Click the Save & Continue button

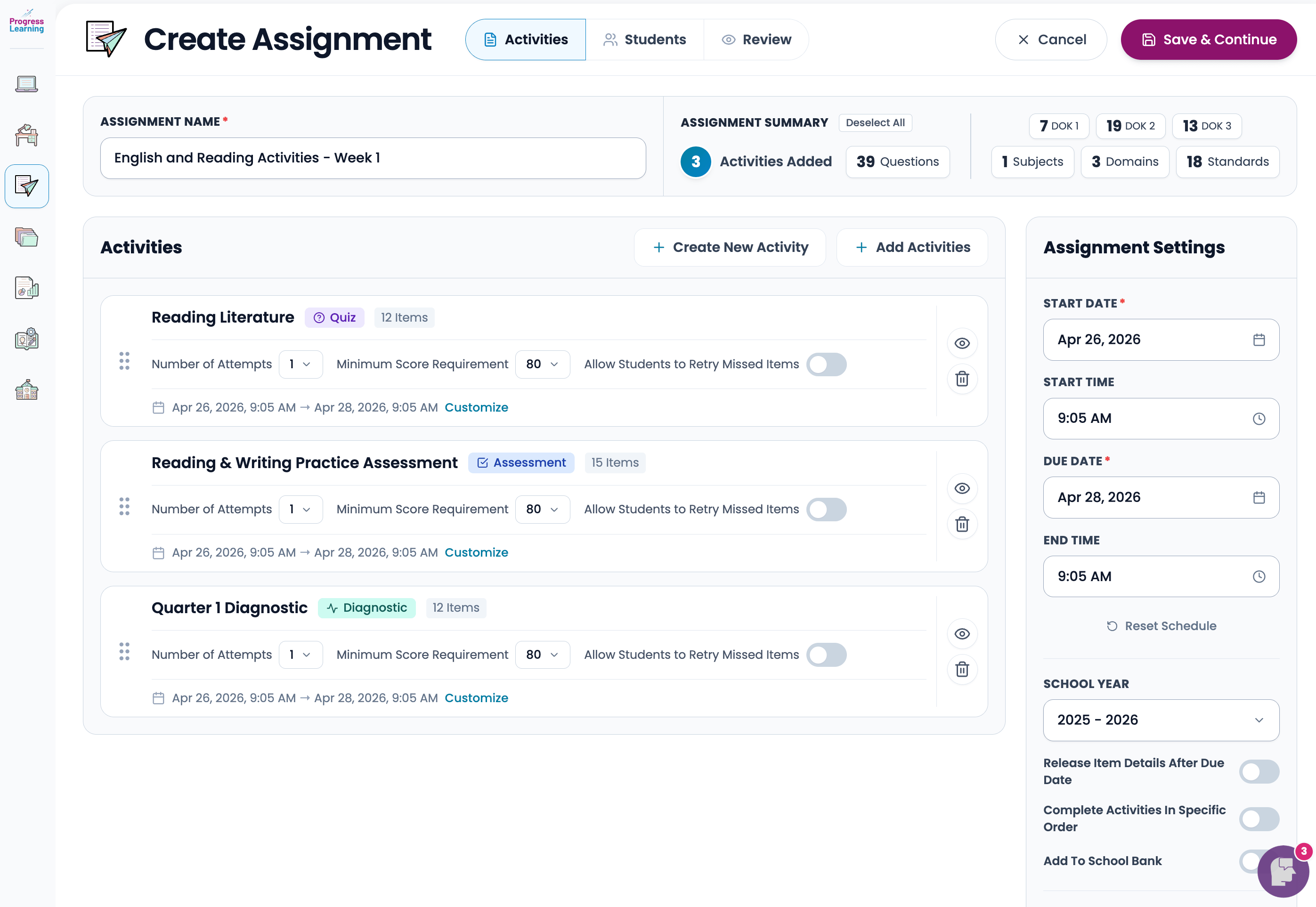[x=1208, y=39]
